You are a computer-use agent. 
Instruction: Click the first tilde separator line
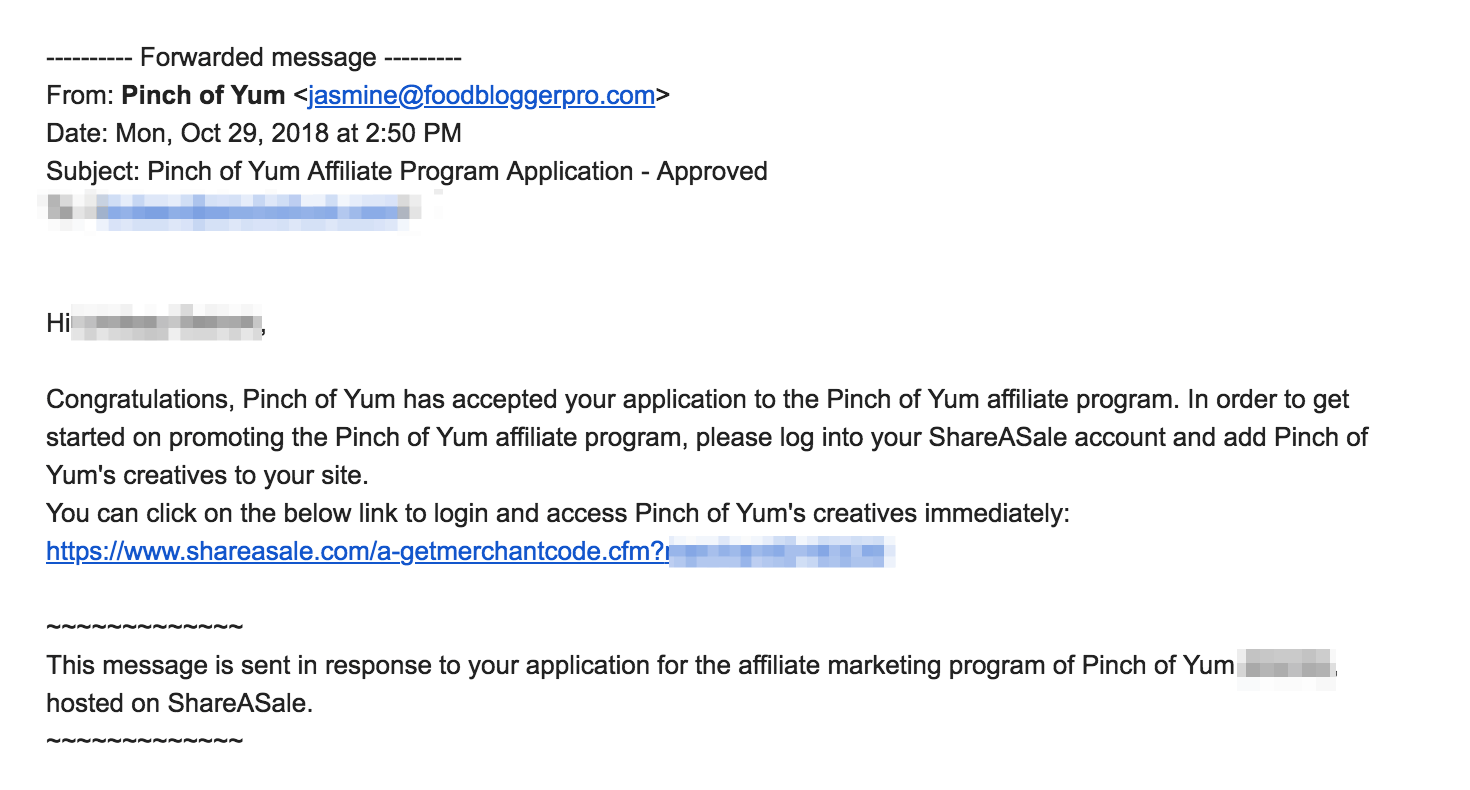(x=144, y=628)
